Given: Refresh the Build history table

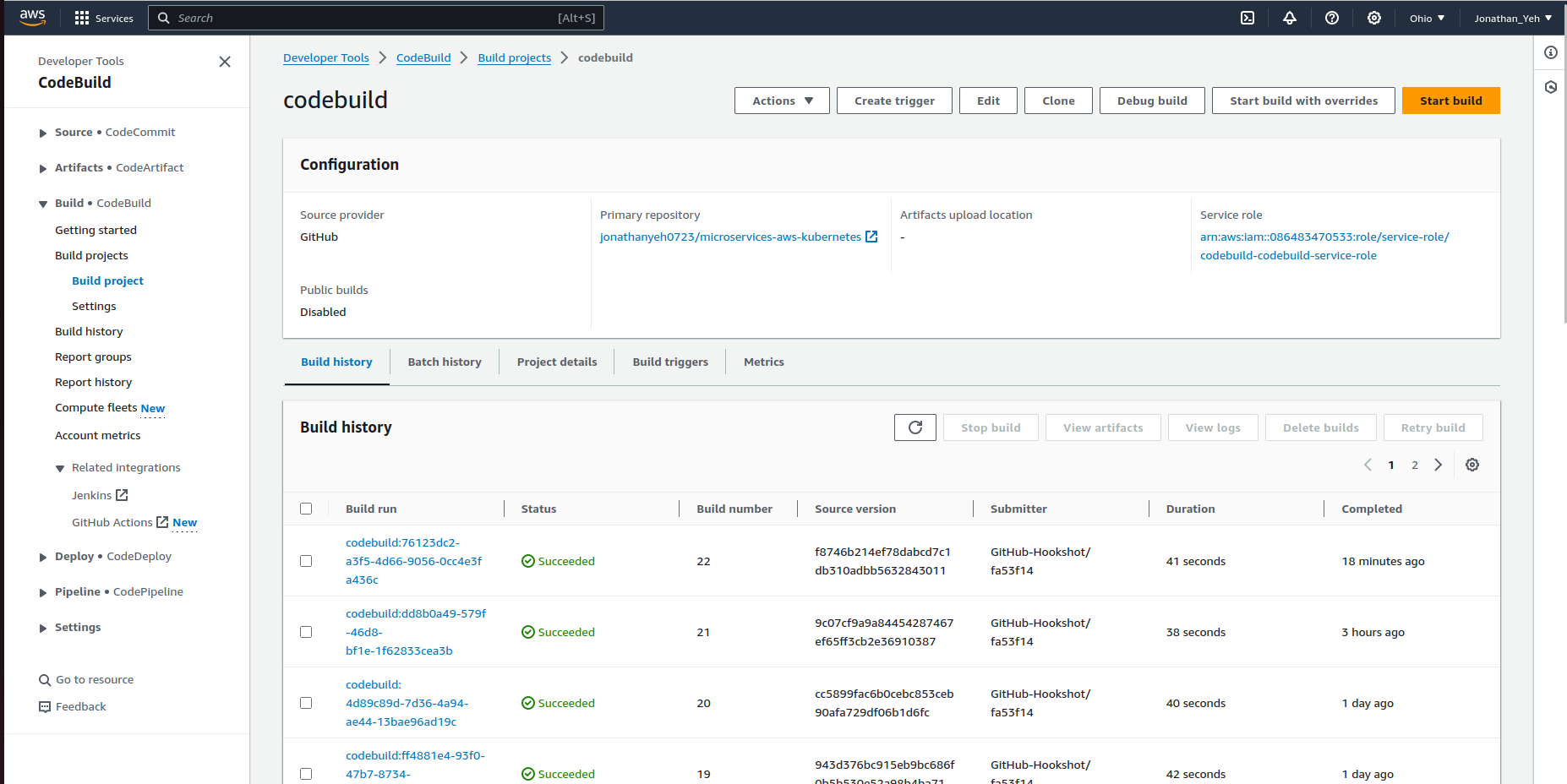Looking at the screenshot, I should pos(915,427).
